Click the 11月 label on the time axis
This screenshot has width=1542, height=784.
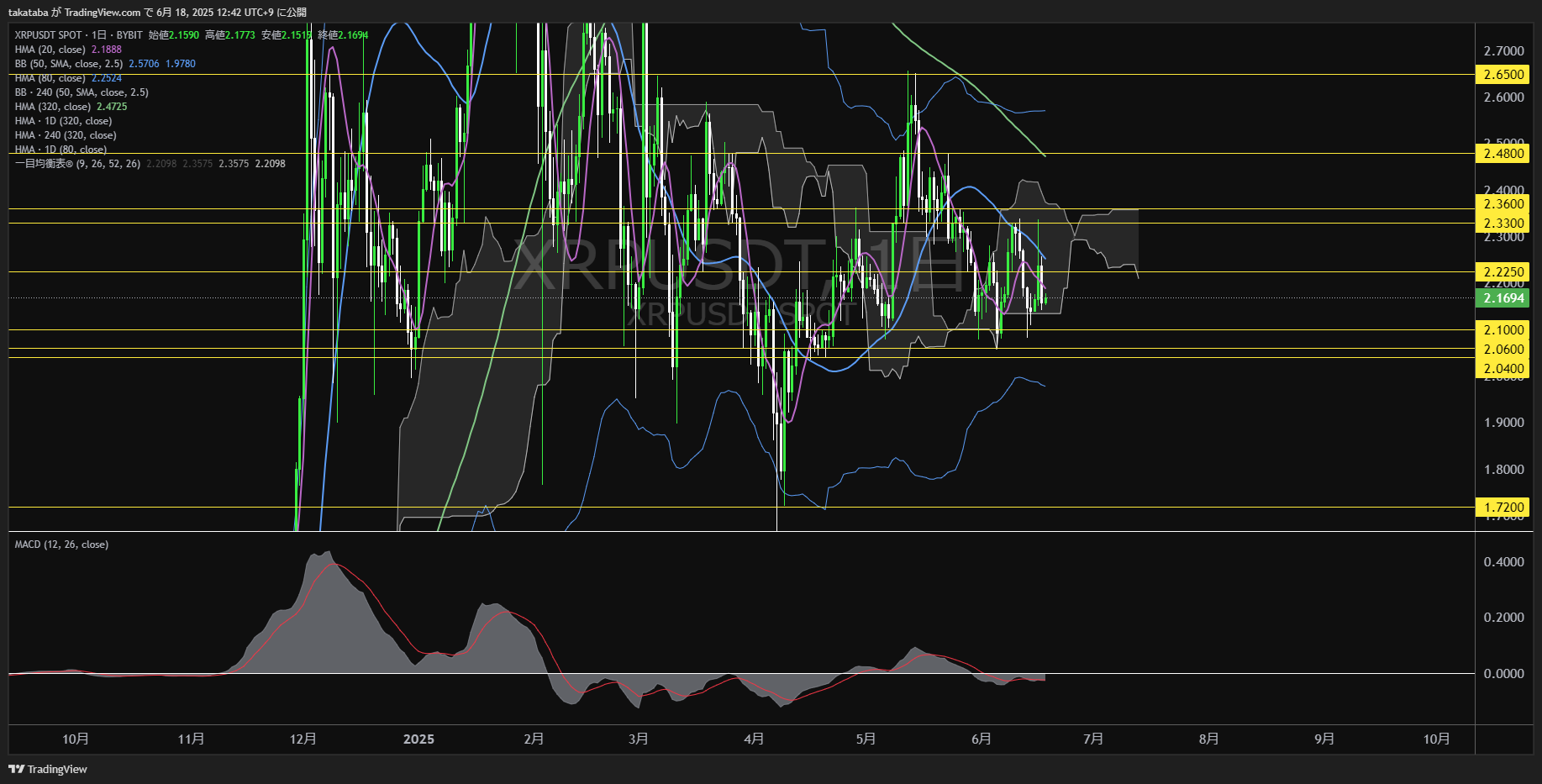click(x=191, y=739)
